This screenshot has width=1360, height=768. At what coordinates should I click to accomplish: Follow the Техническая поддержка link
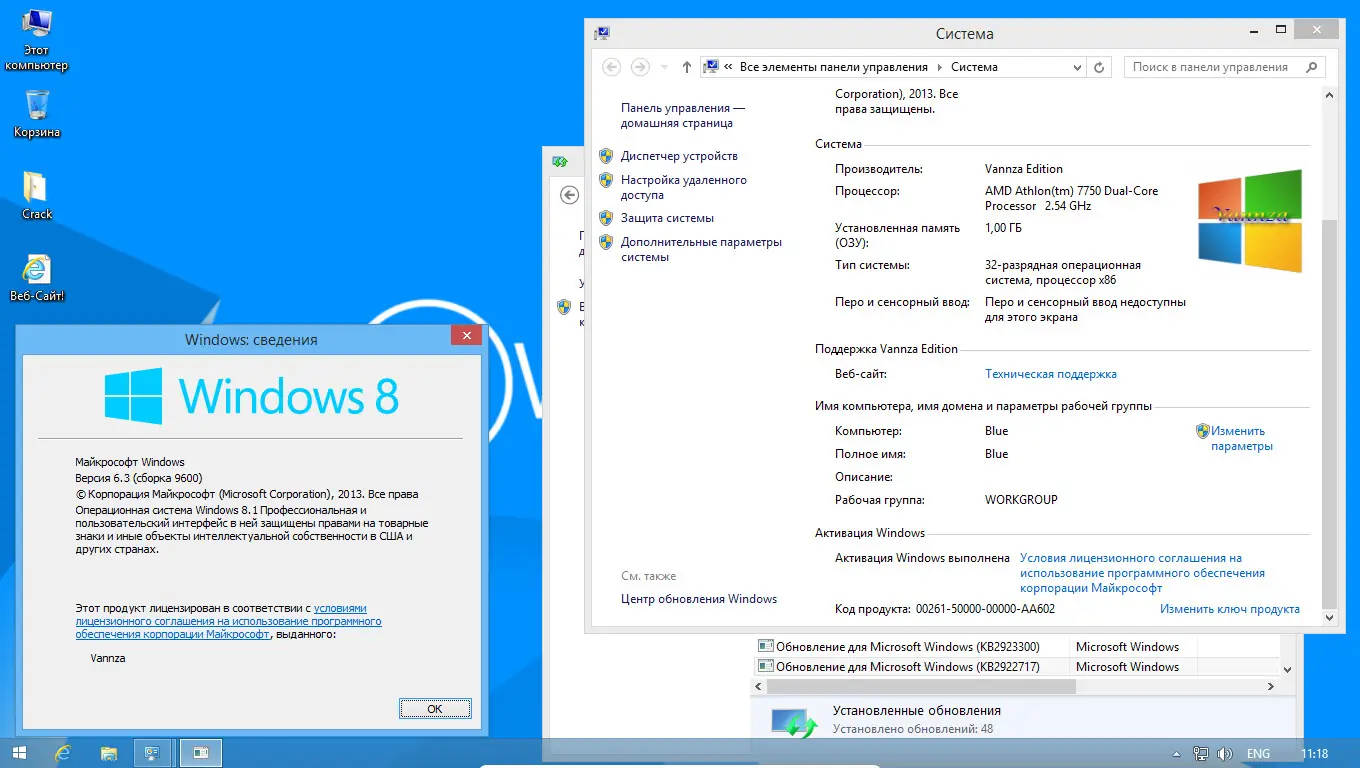pos(1051,374)
